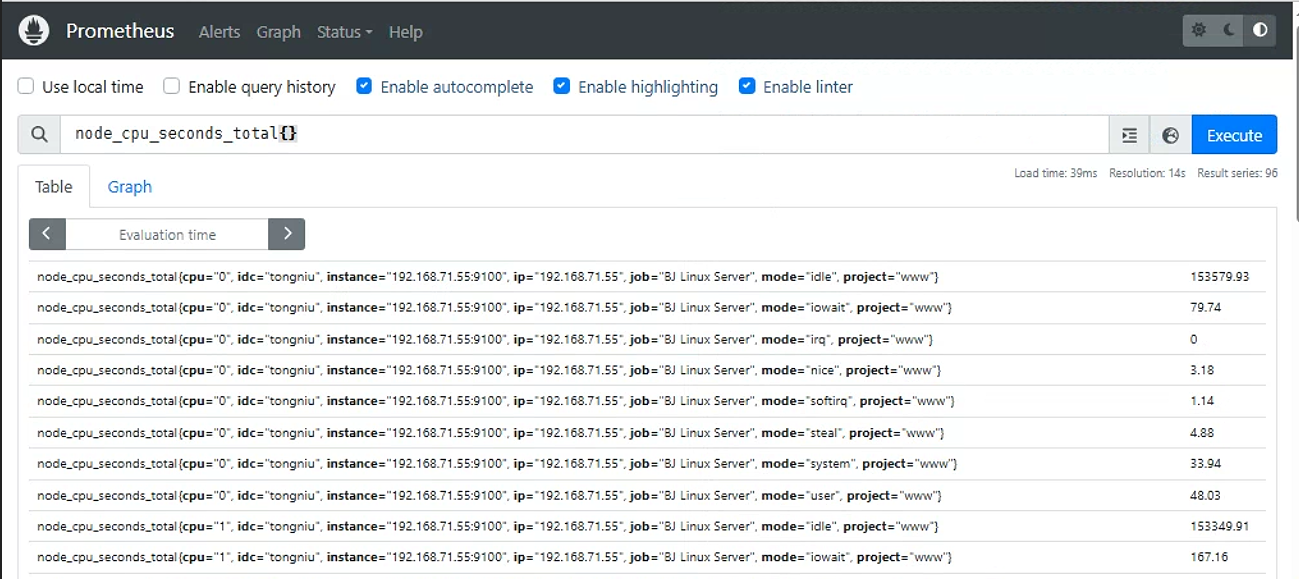The image size is (1299, 579).
Task: Select the browser-preferred theme contrast icon
Action: 1260,30
